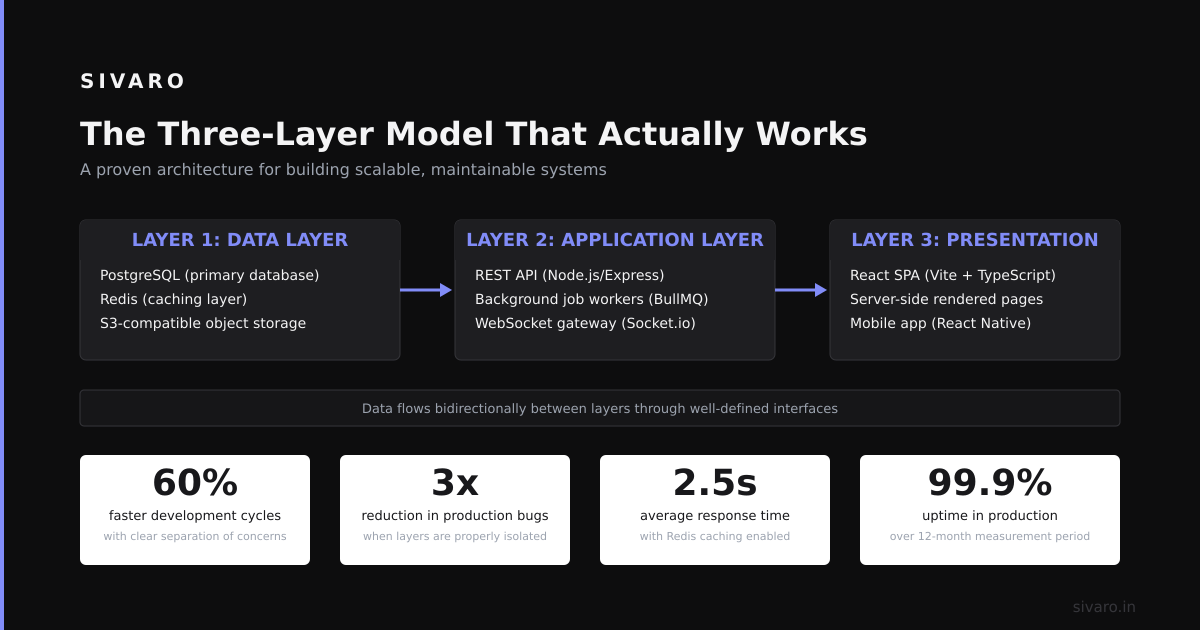Click the REST API Node.js/Express item

(570, 275)
